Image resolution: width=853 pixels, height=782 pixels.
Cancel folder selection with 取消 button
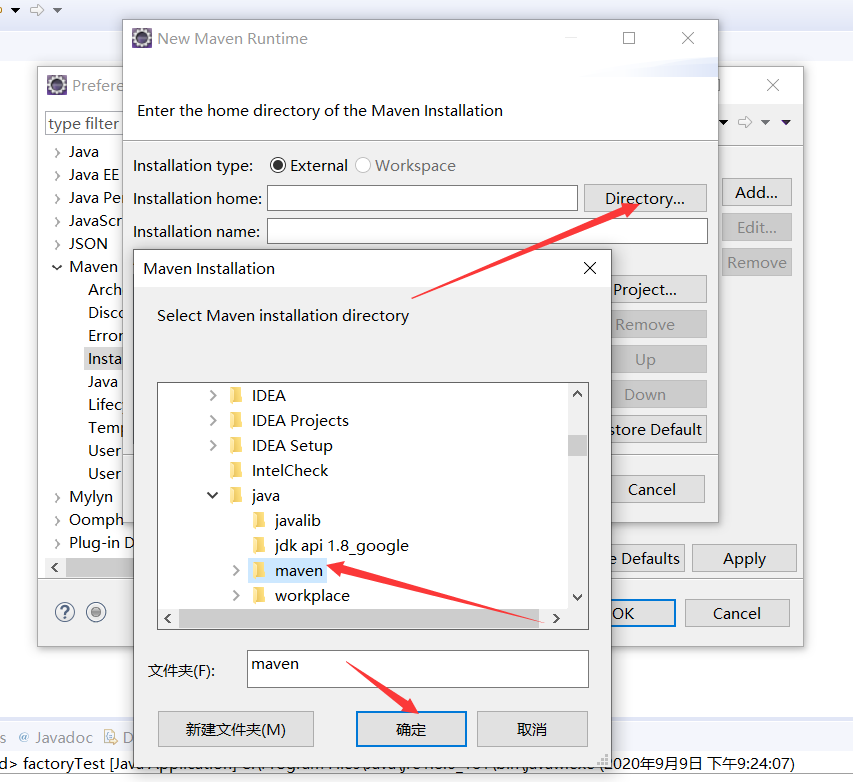[x=532, y=729]
